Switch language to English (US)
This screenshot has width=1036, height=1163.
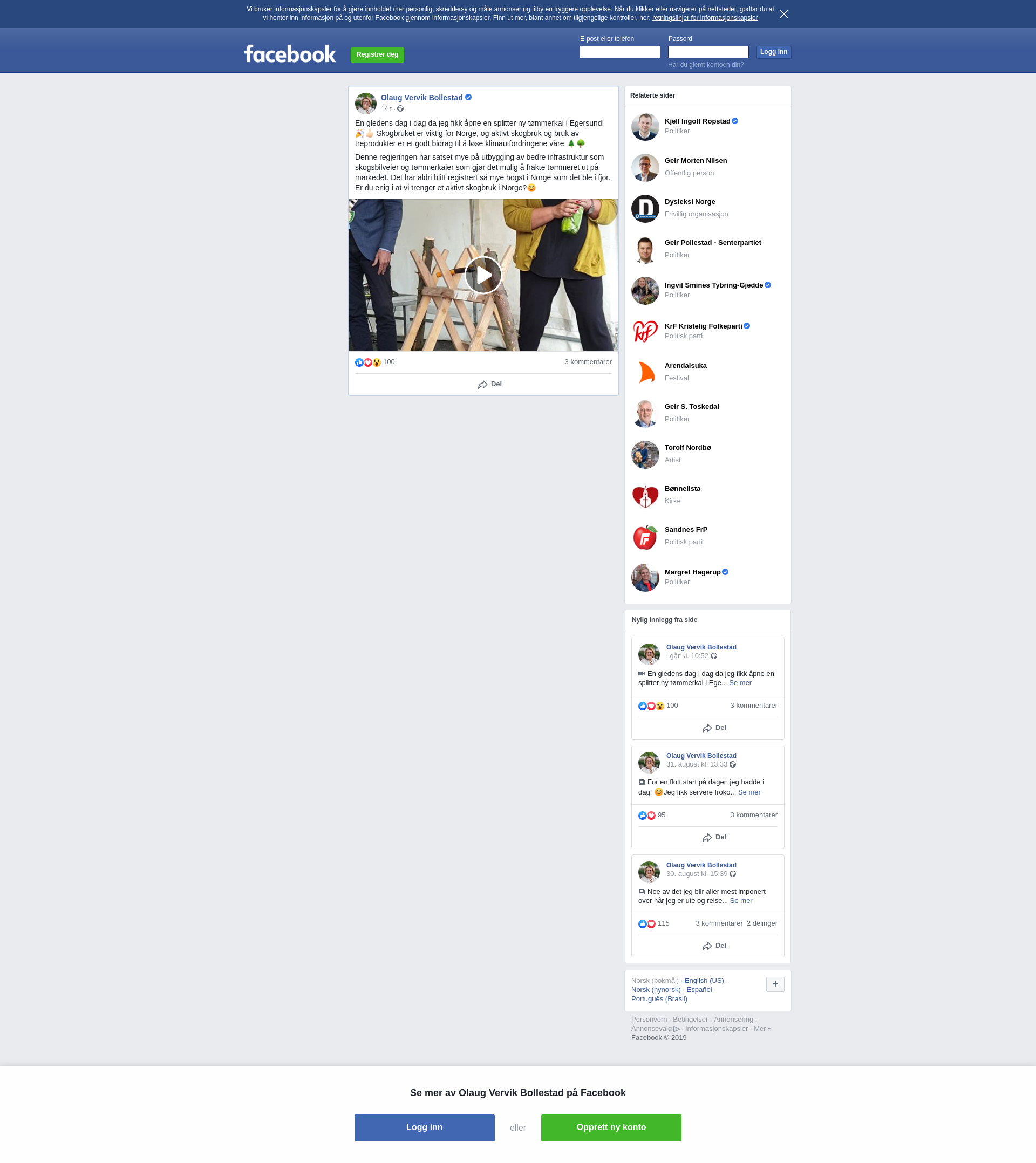click(704, 981)
